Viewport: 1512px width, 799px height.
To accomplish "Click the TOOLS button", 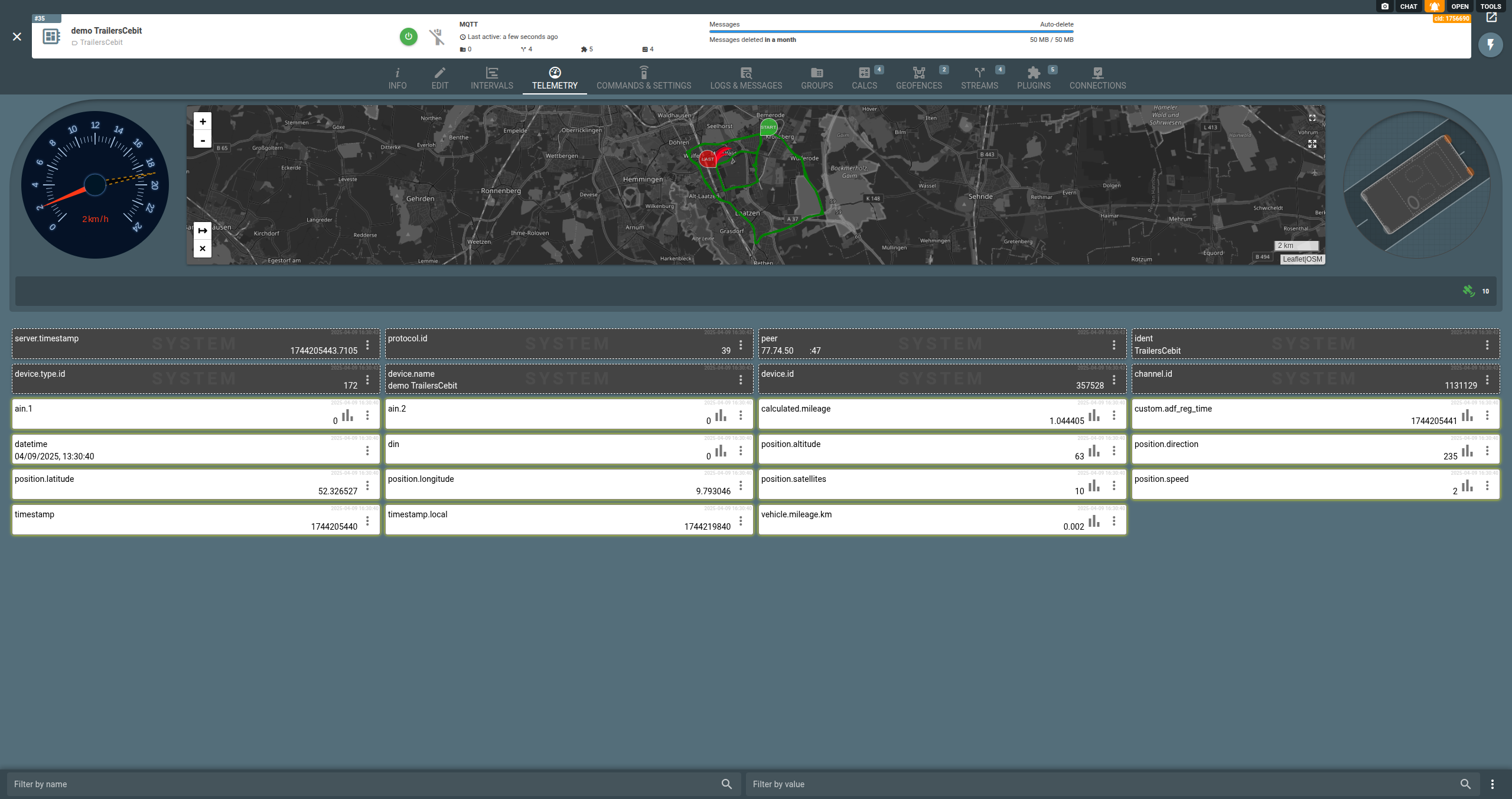I will coord(1490,6).
